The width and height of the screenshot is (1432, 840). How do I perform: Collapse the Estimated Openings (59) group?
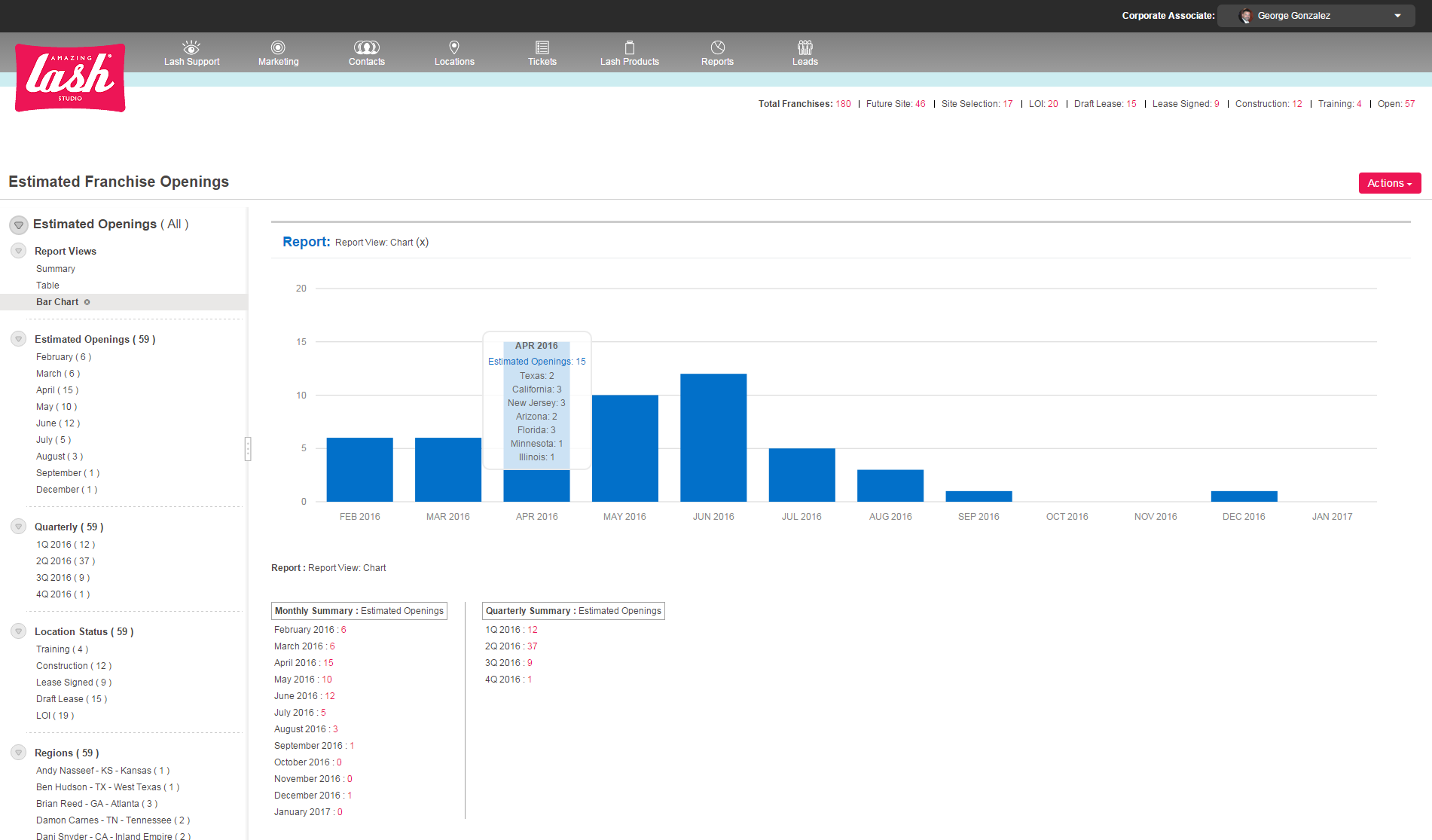point(19,339)
